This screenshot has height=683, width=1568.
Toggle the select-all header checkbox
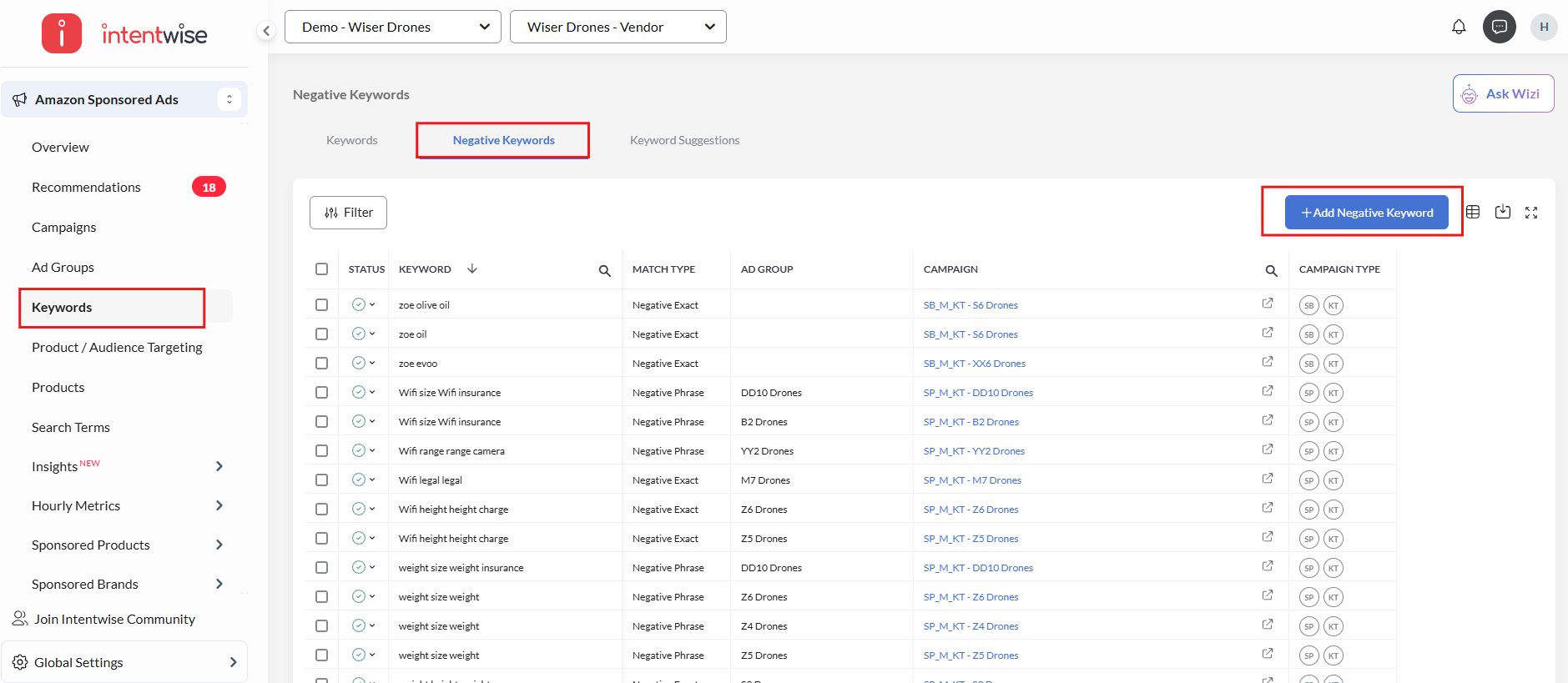[x=321, y=269]
